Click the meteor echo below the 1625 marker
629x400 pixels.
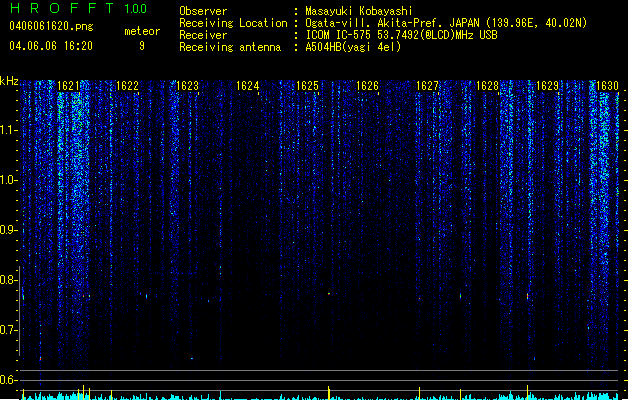[329, 294]
